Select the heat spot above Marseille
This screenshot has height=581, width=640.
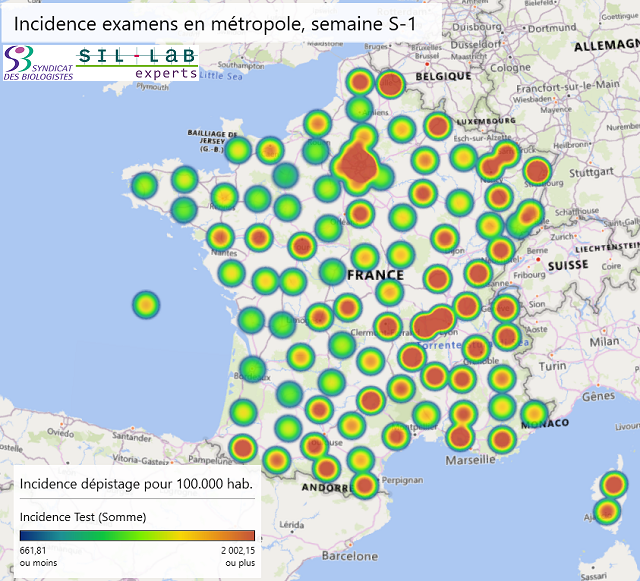[459, 436]
